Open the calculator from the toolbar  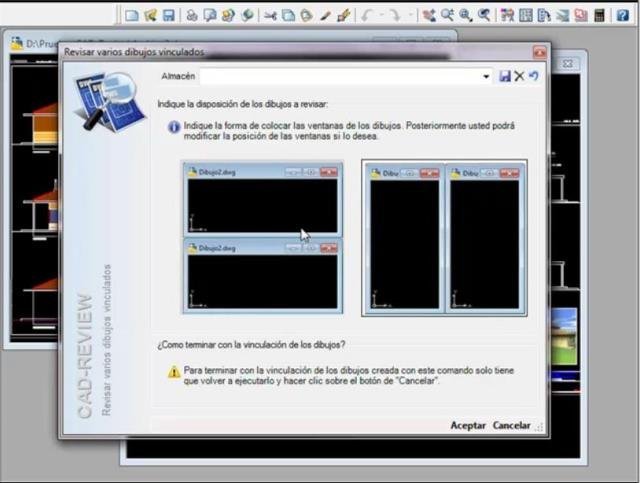click(x=599, y=16)
